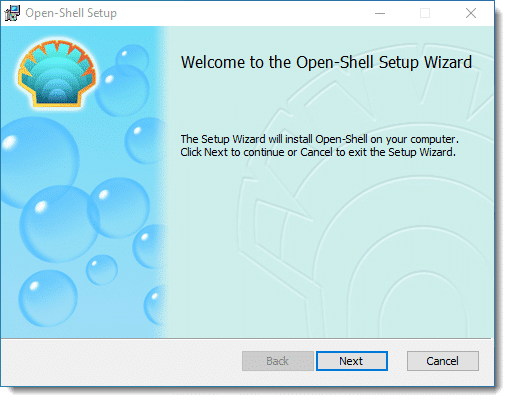
Task: Click the word 'Next' in the description text
Action: 216,152
